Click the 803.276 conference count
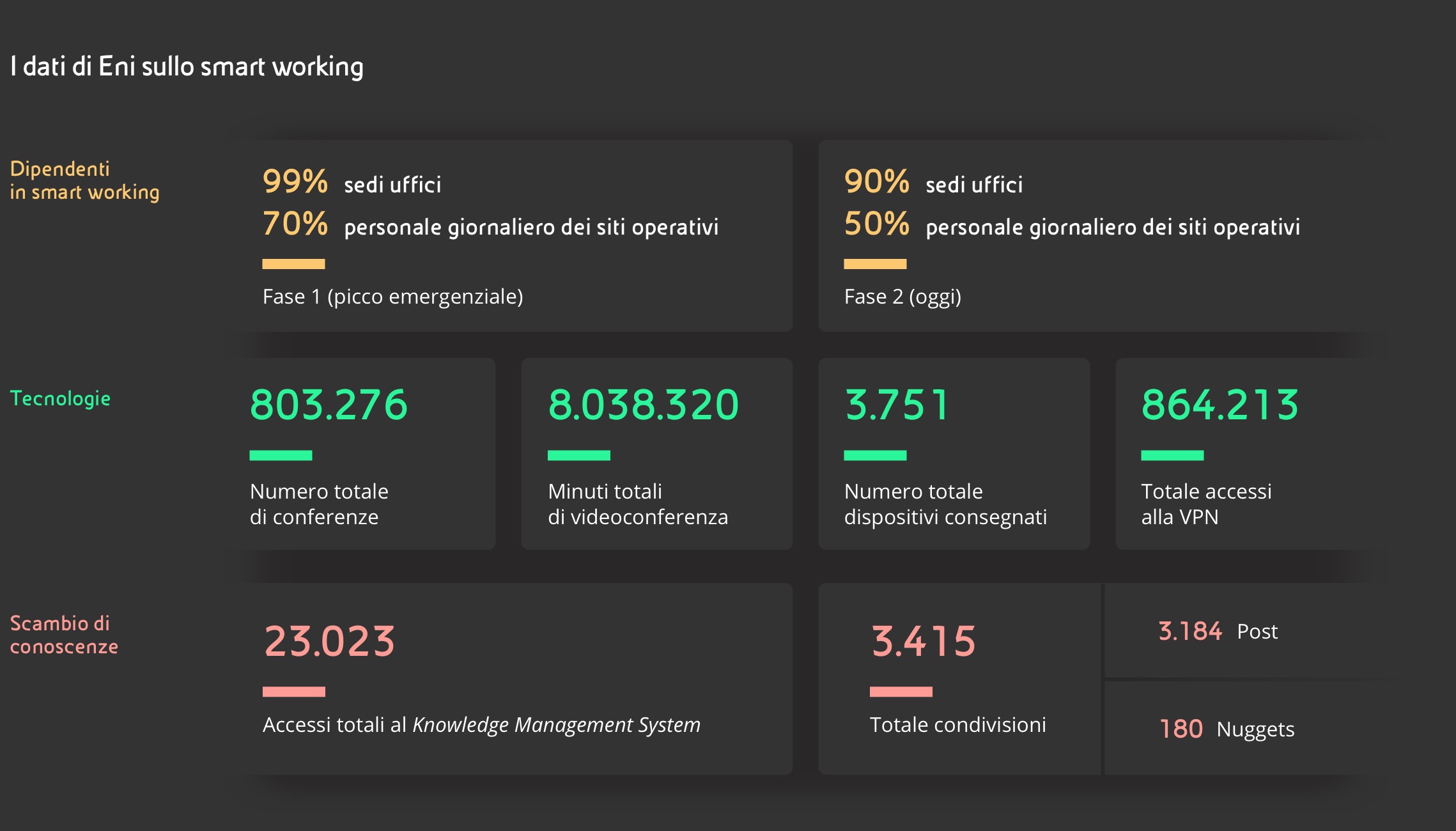This screenshot has height=831, width=1456. (x=329, y=405)
